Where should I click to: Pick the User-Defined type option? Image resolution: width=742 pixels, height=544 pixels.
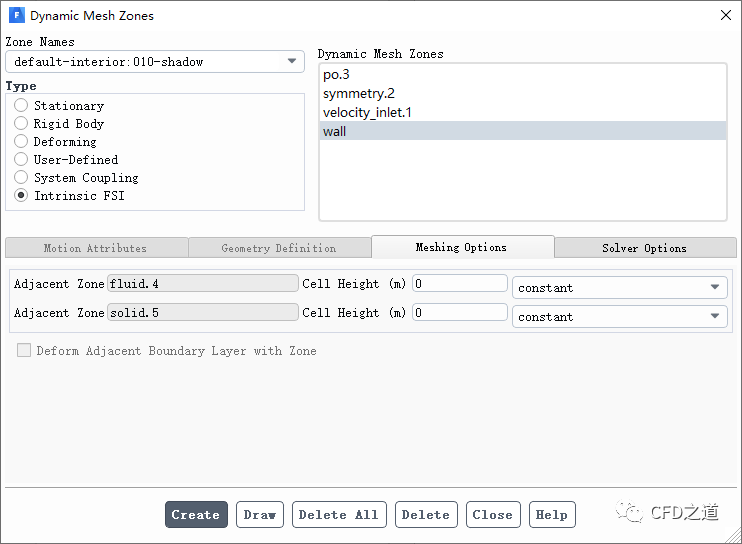21,160
